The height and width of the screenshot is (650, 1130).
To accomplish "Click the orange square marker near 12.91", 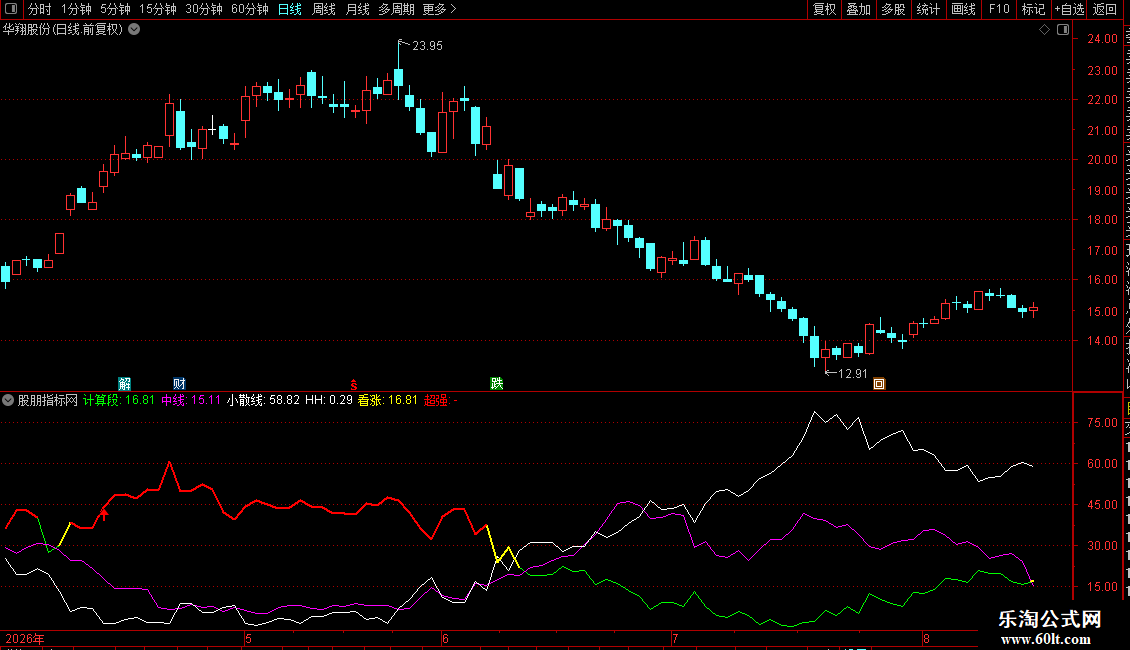I will tap(879, 384).
